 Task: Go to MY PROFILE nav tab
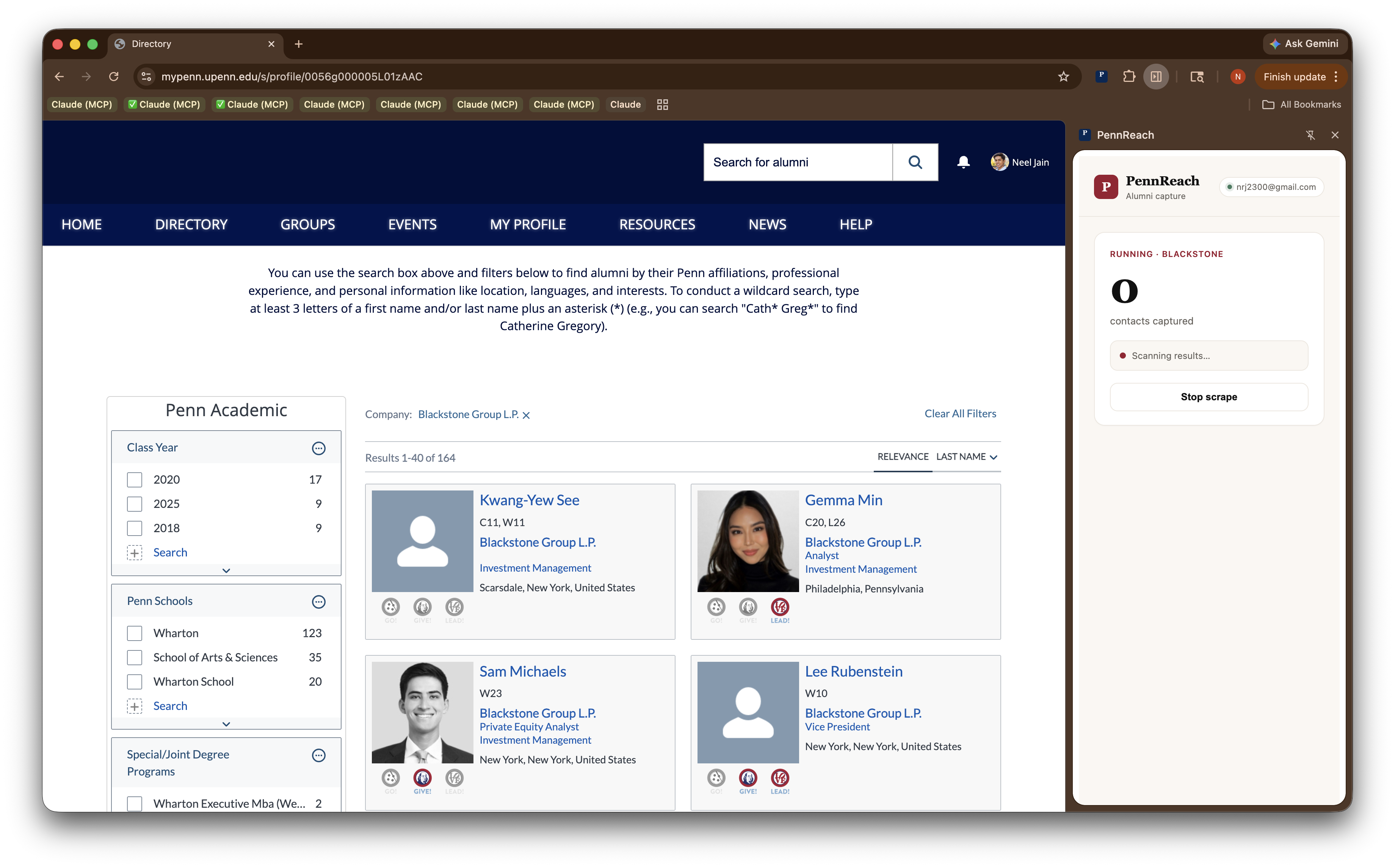click(x=528, y=224)
